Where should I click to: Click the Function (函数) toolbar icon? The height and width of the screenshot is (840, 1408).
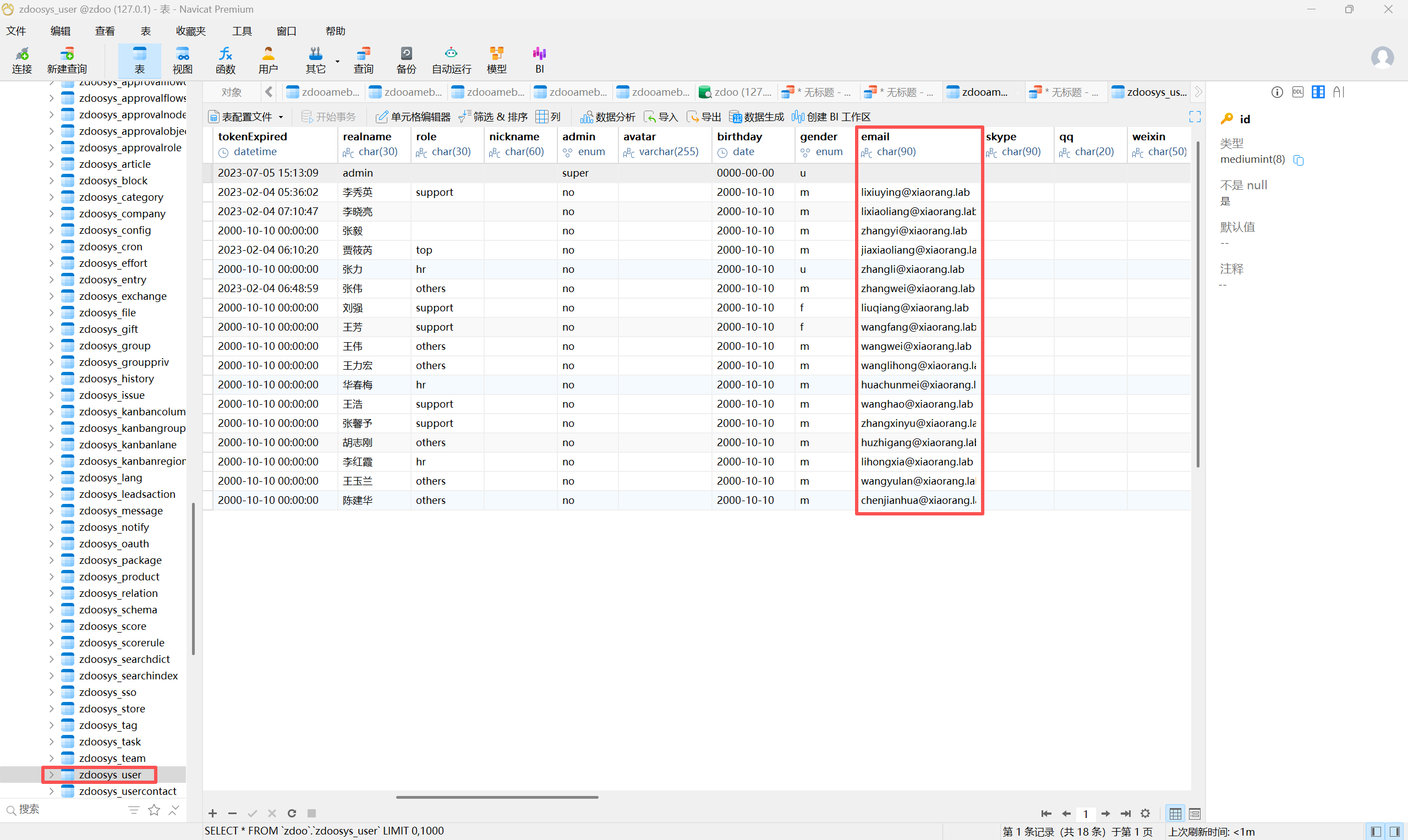[x=224, y=60]
